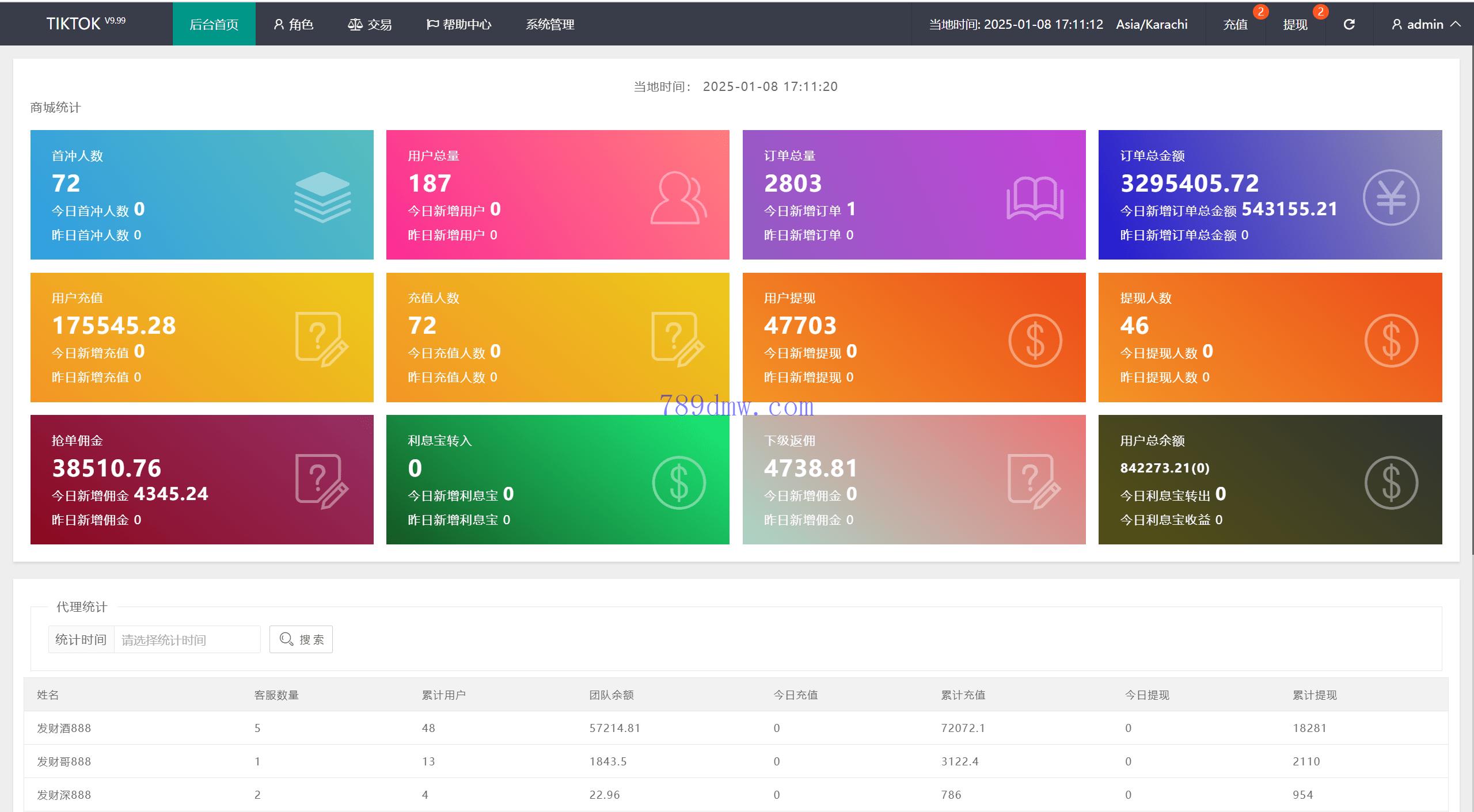
Task: Click the edit note icon on 抢单佣金 card
Action: [x=321, y=481]
